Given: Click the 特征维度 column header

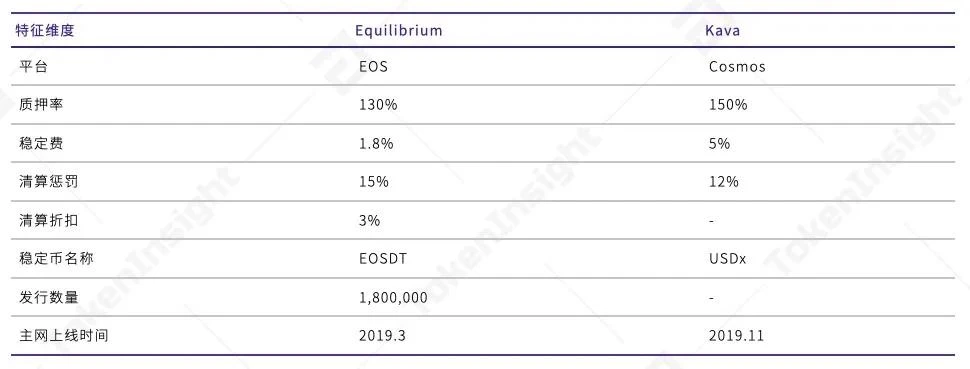Looking at the screenshot, I should pos(45,30).
